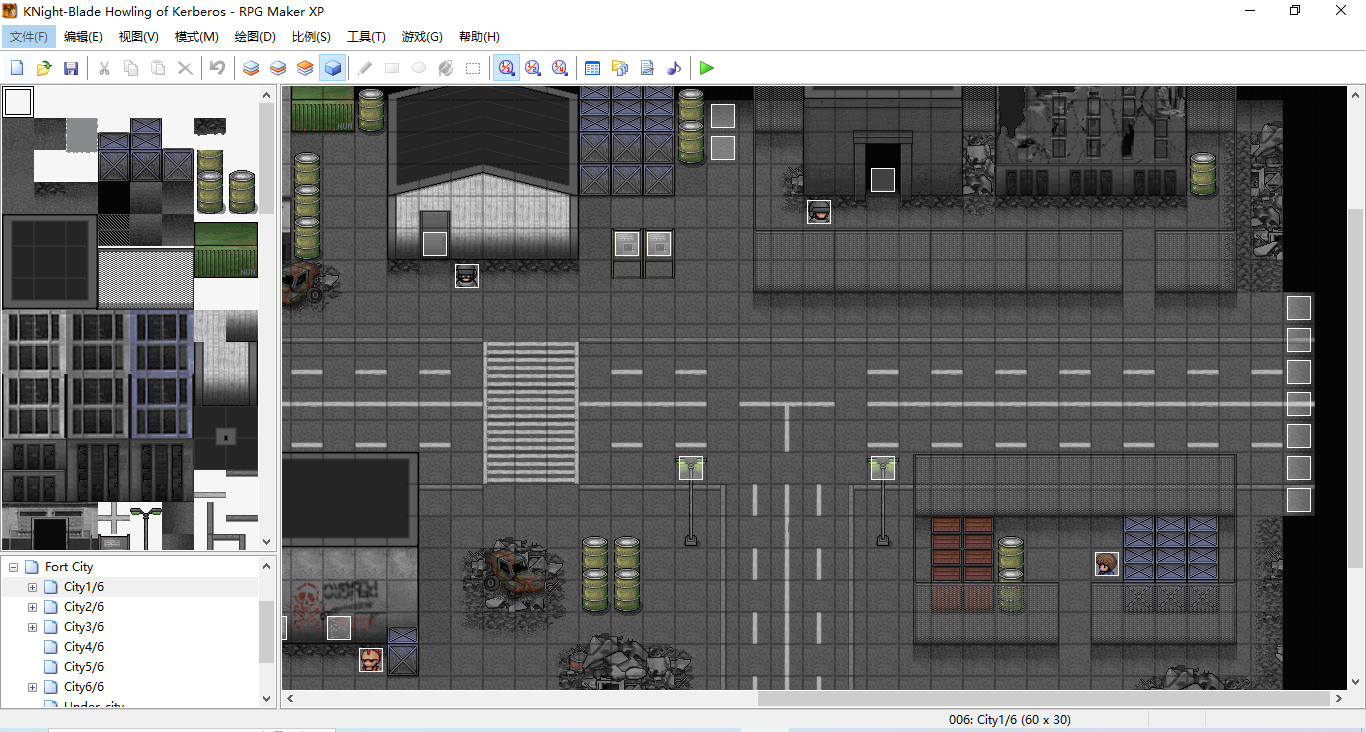
Task: Select the Rectangle drawing tool
Action: click(392, 68)
